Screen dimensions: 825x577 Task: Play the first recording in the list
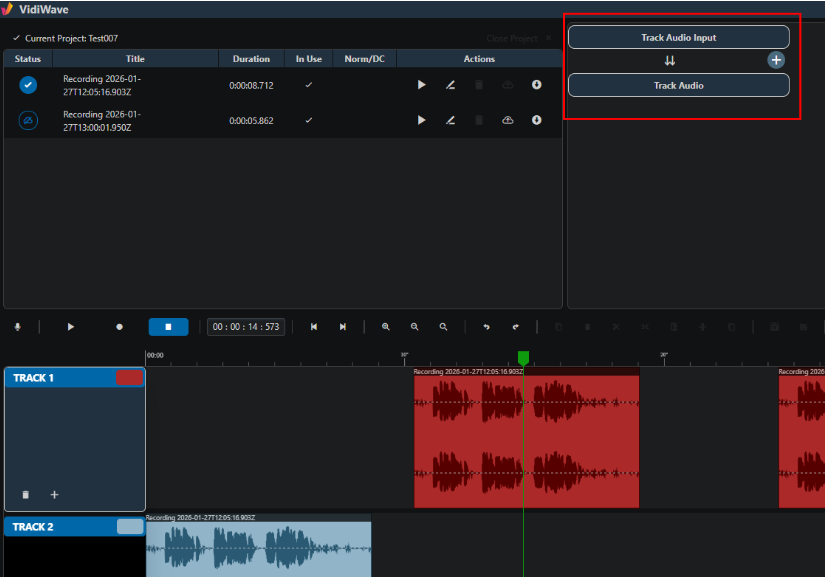(x=421, y=85)
